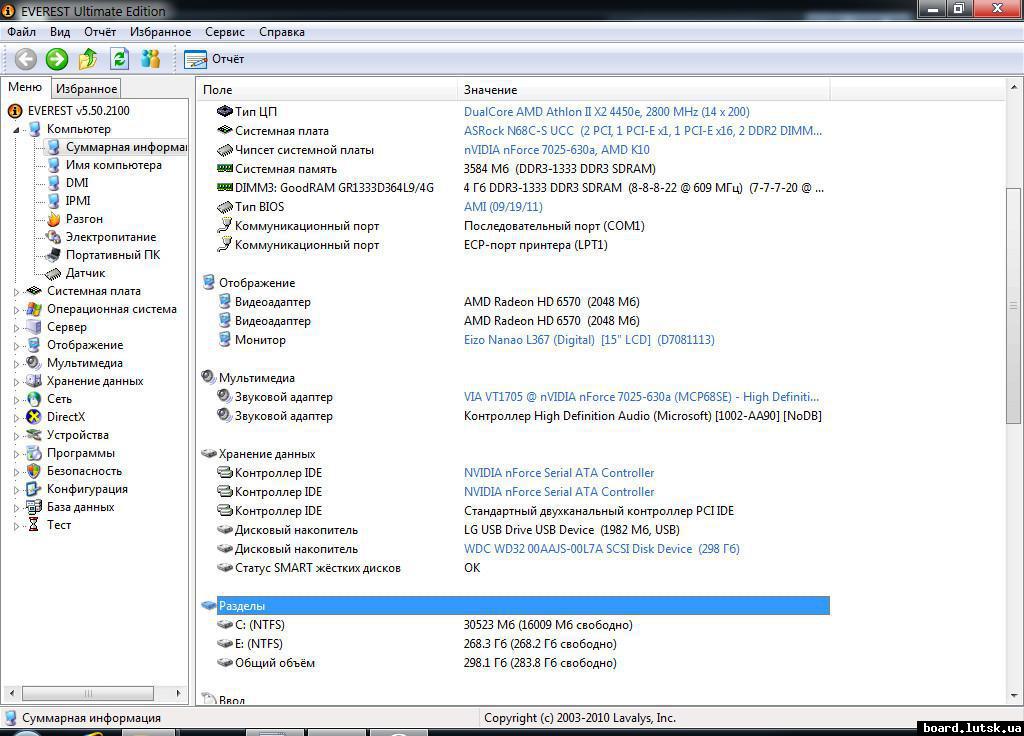Viewport: 1024px width, 736px height.
Task: Select the Безопасность shield item in the tree
Action: pyautogui.click(x=84, y=471)
